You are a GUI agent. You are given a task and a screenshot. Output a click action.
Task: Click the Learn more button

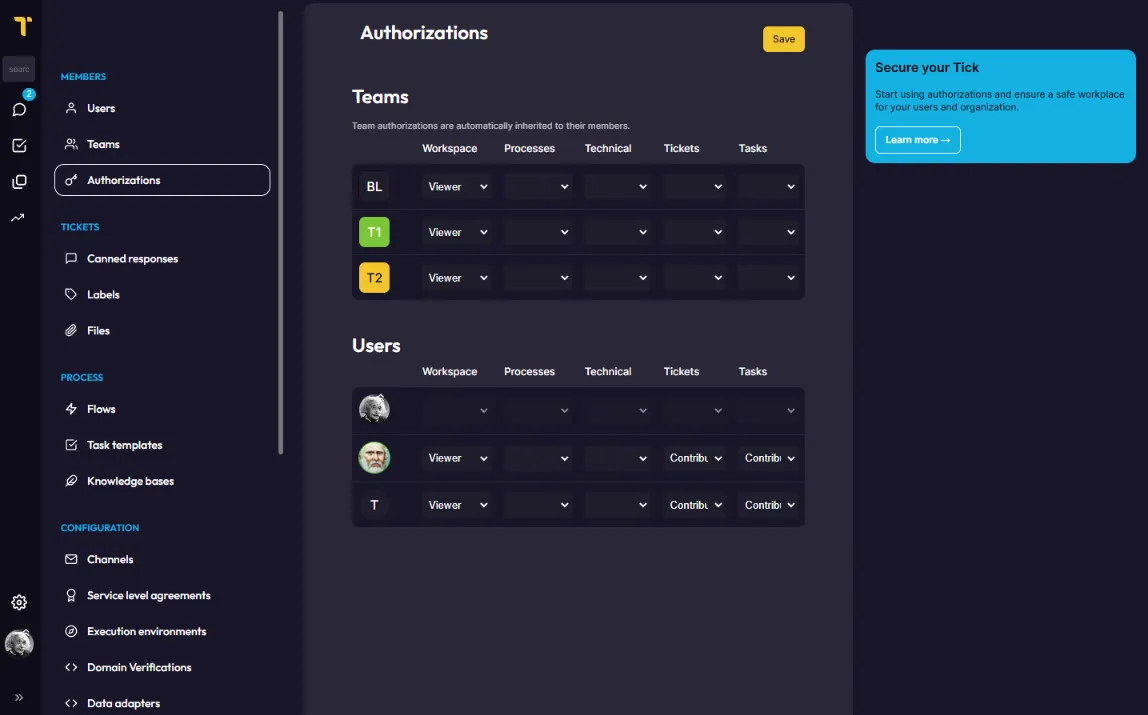point(917,140)
